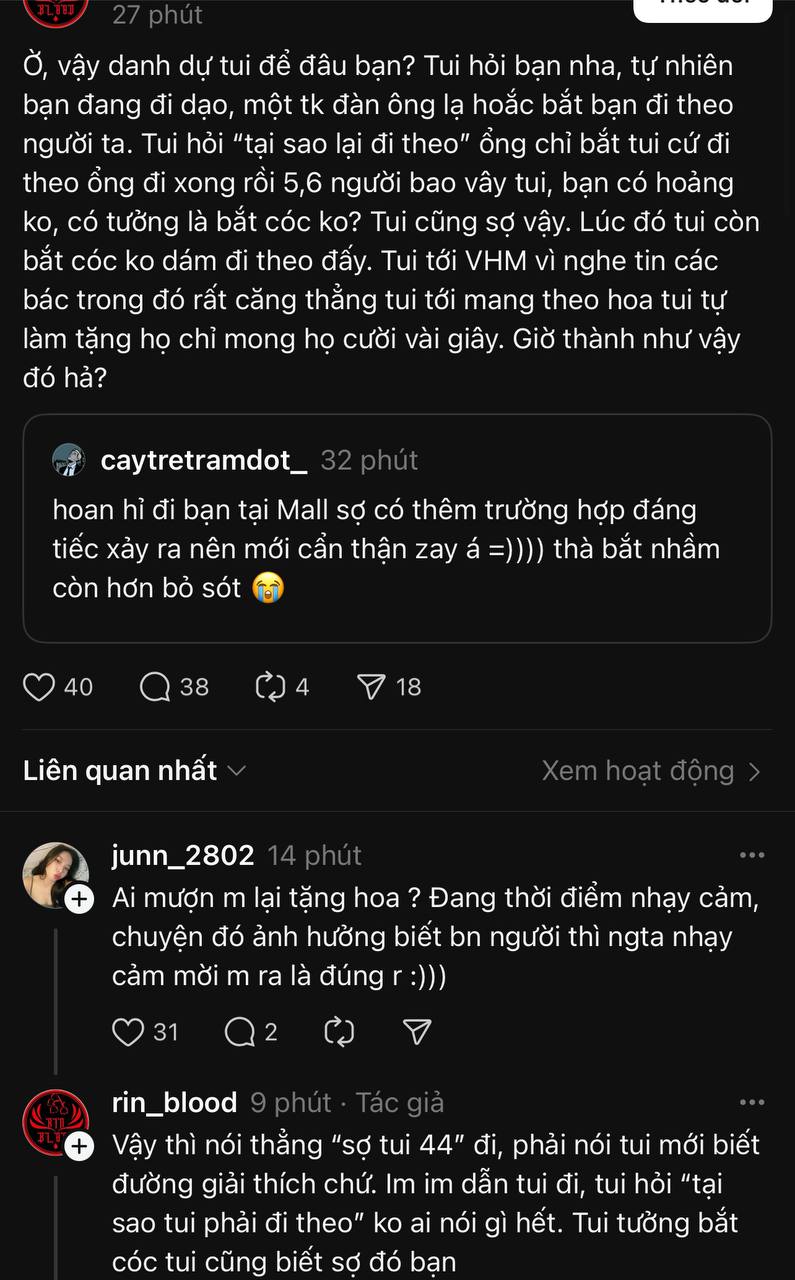View caytretramdot_'s avatar in quoted post
The image size is (795, 1280).
point(69,460)
